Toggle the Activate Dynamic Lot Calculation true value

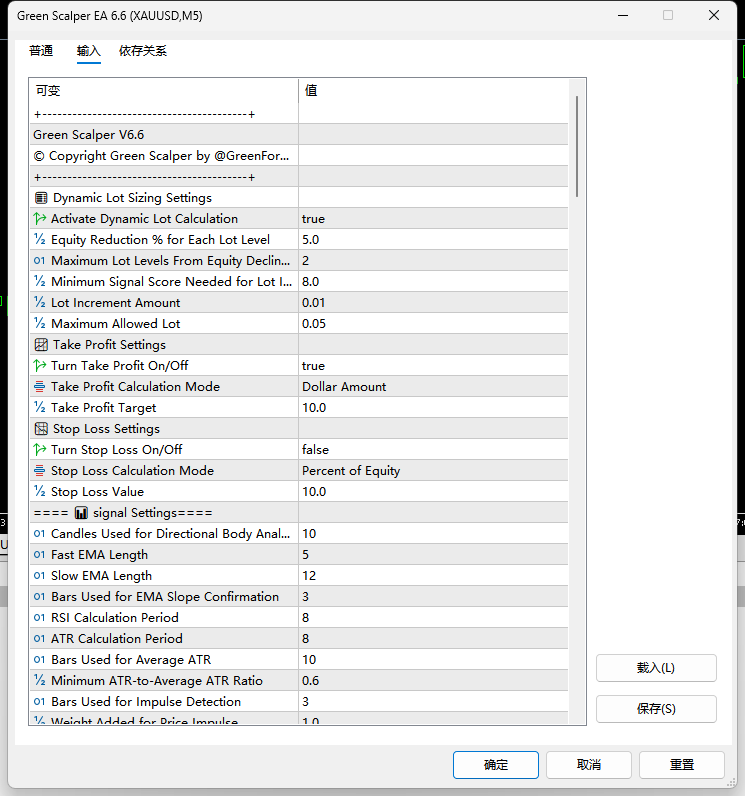pyautogui.click(x=433, y=218)
